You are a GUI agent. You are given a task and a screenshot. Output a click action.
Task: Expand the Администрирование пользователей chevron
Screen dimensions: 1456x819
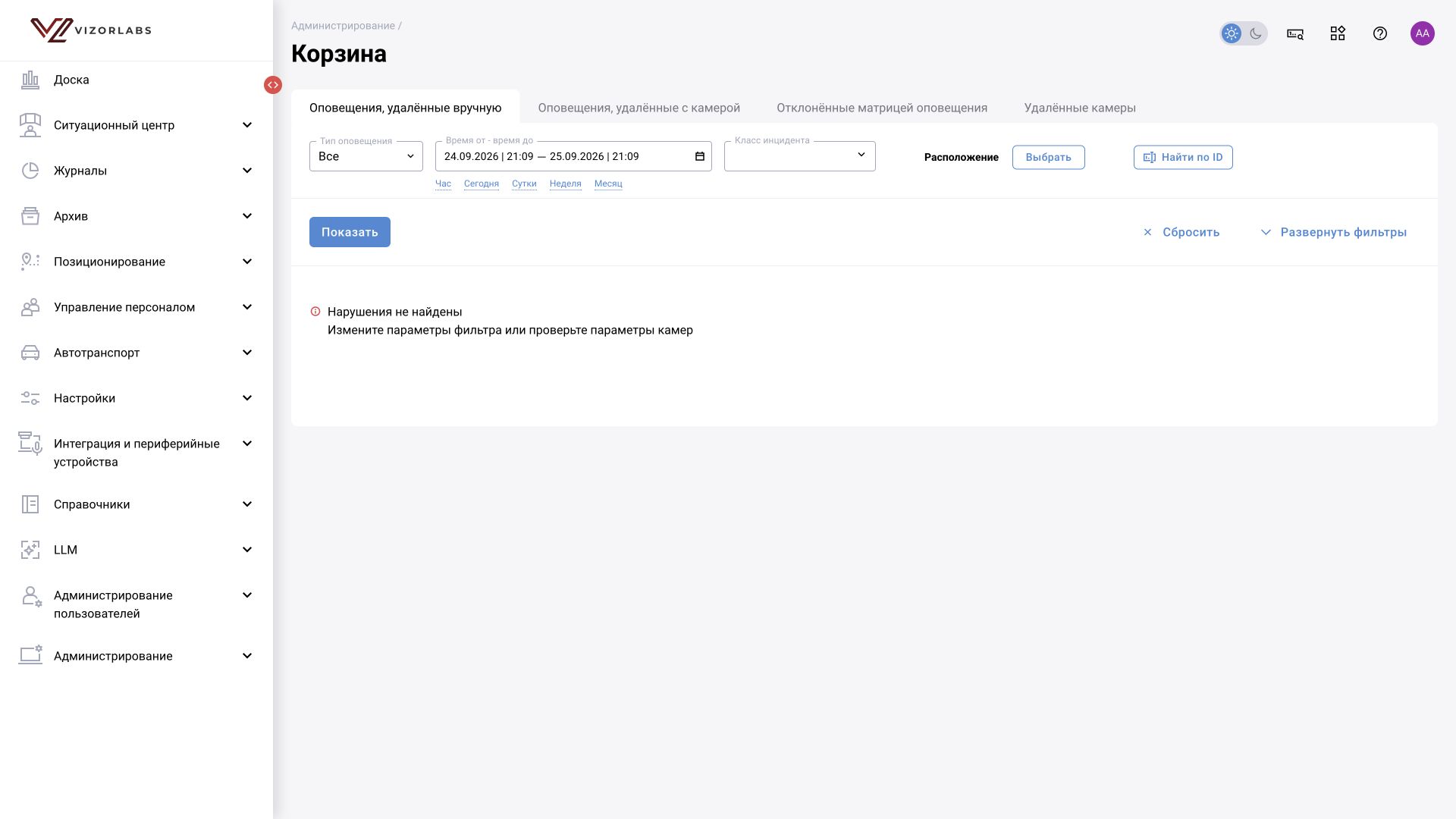pyautogui.click(x=247, y=595)
